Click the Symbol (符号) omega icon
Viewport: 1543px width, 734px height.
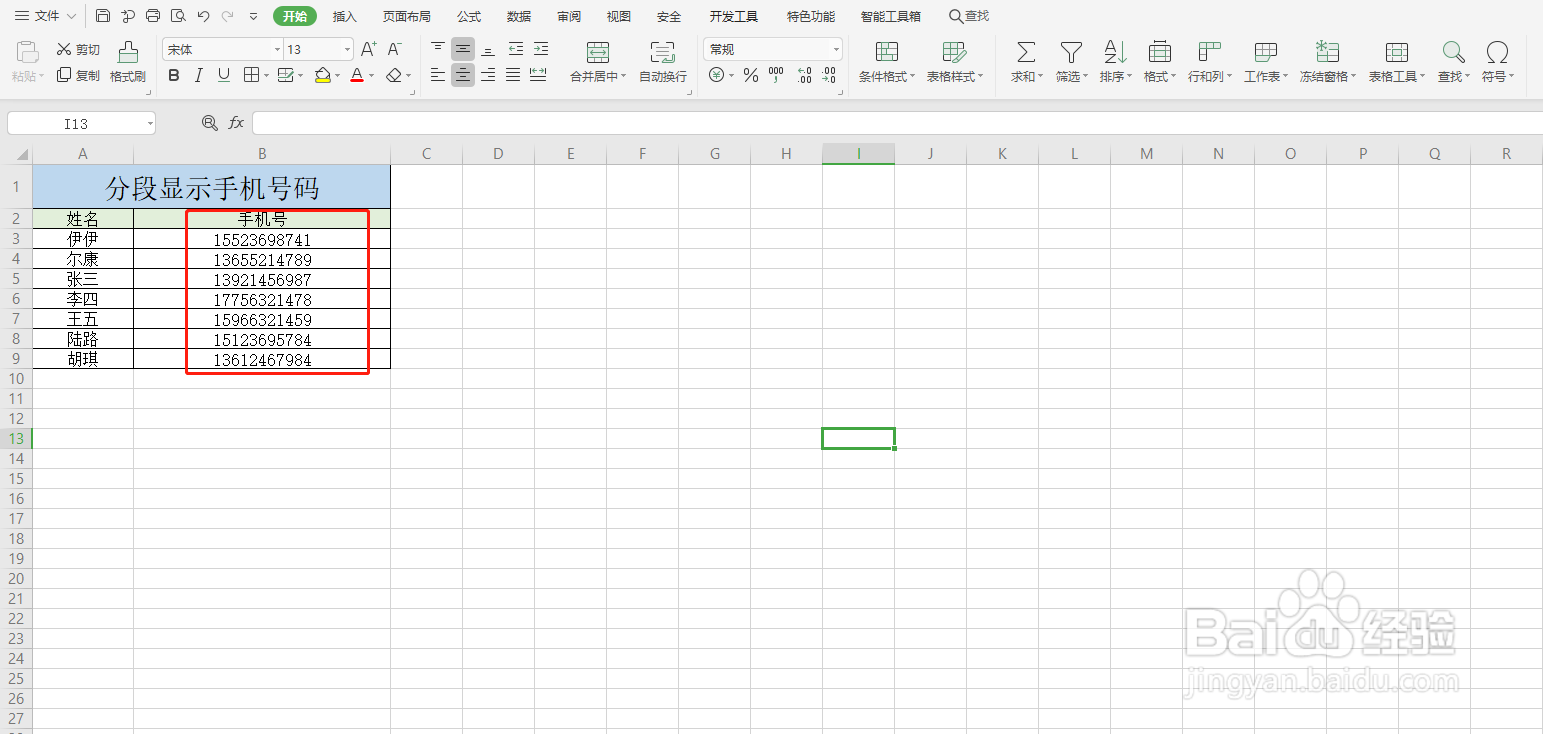click(x=1497, y=52)
